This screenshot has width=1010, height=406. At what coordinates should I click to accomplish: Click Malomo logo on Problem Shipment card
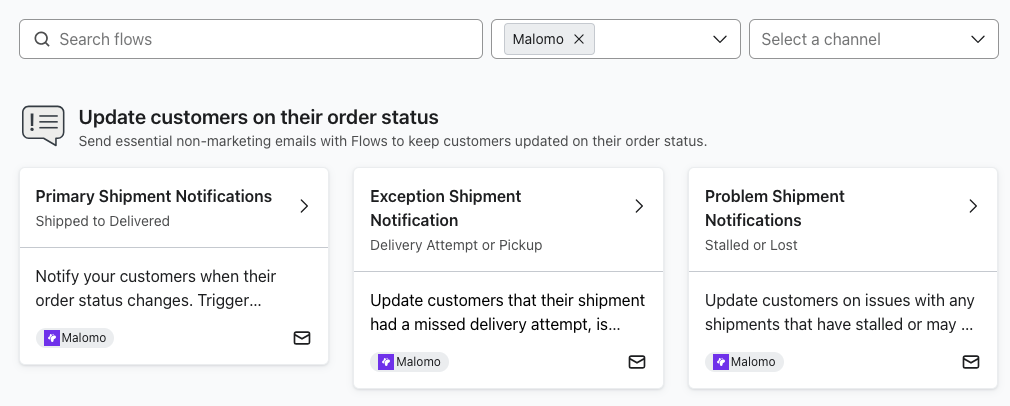click(x=721, y=362)
